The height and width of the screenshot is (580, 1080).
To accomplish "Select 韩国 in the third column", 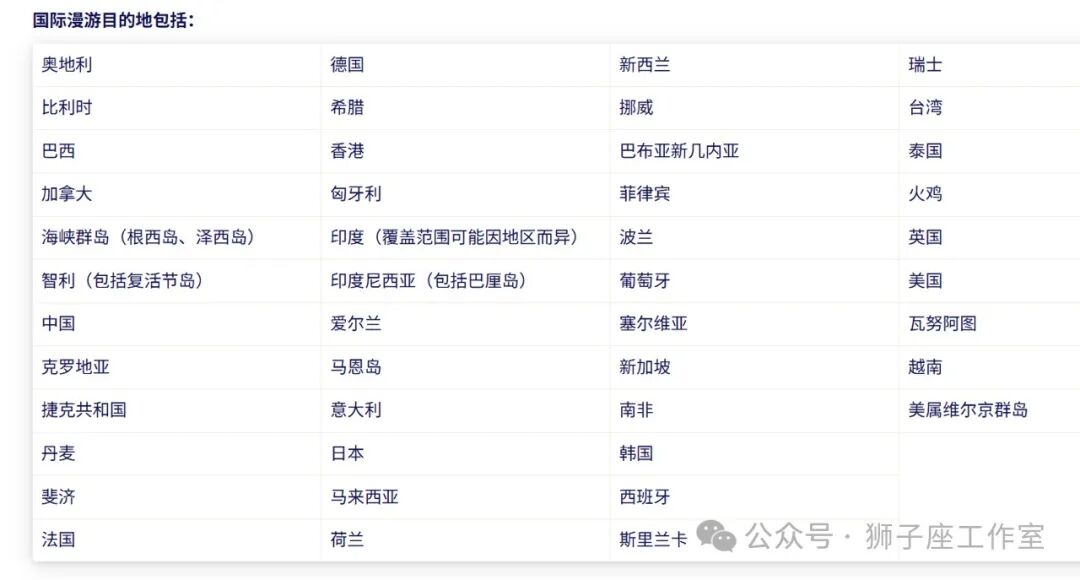I will click(x=638, y=453).
